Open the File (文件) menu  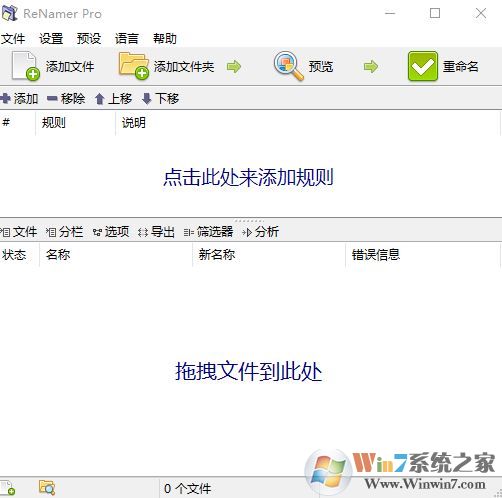[13, 39]
